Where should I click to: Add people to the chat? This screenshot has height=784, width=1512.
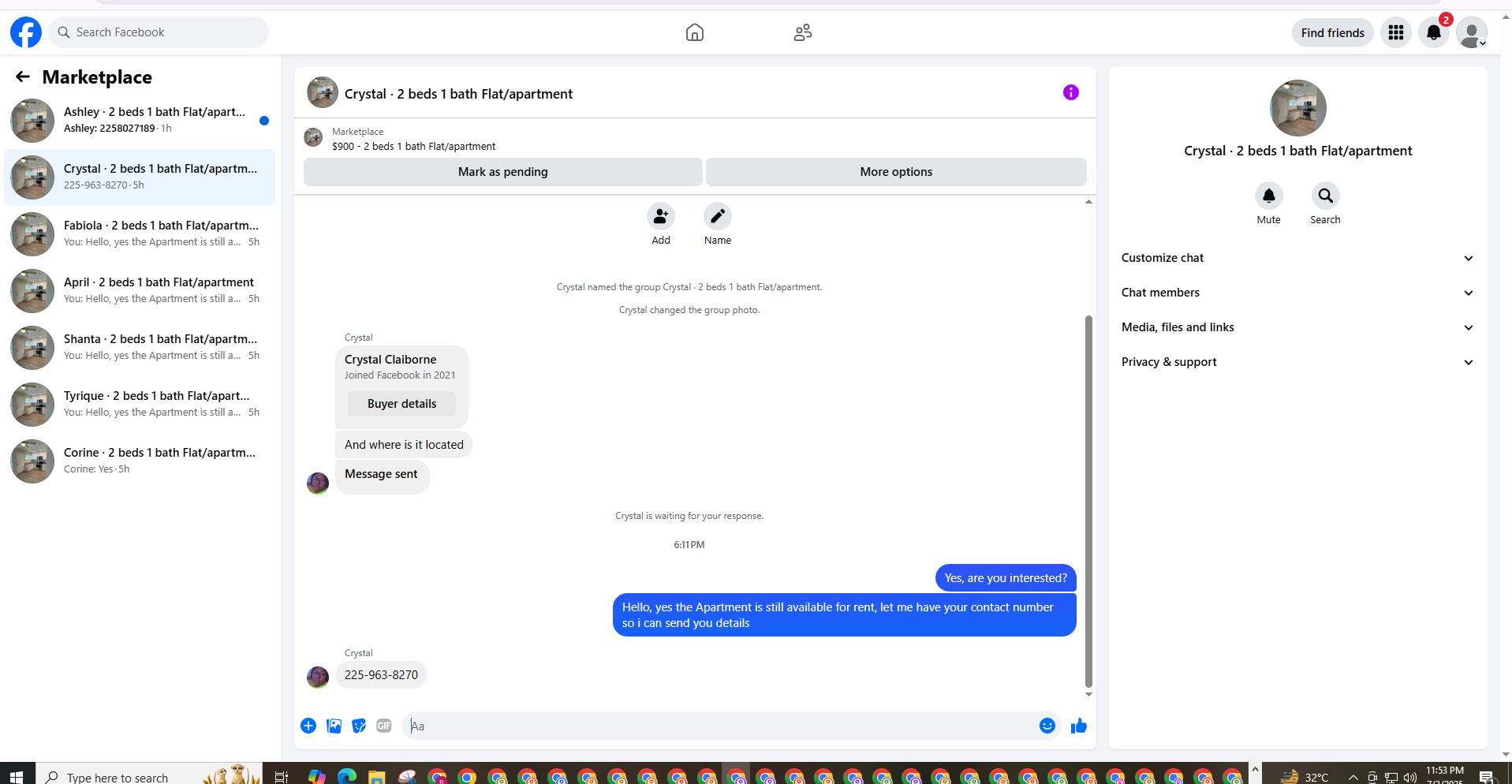point(661,216)
